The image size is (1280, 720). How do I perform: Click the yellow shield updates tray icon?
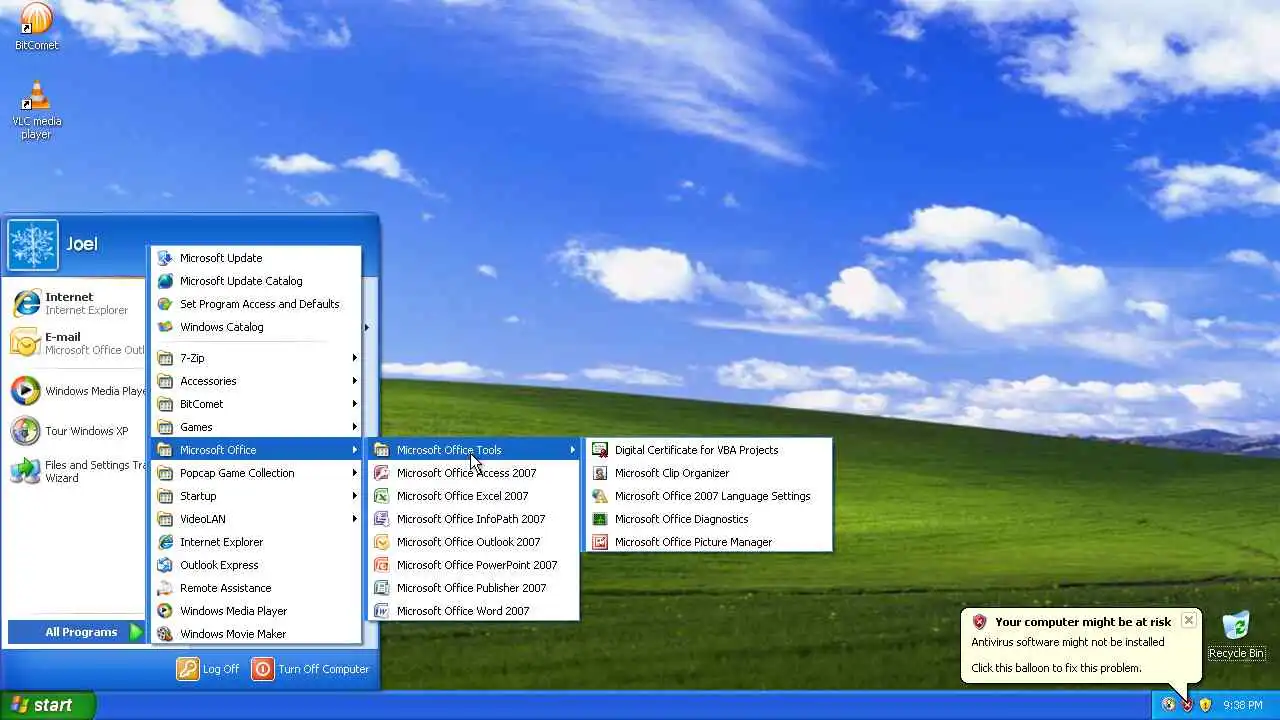tap(1206, 705)
